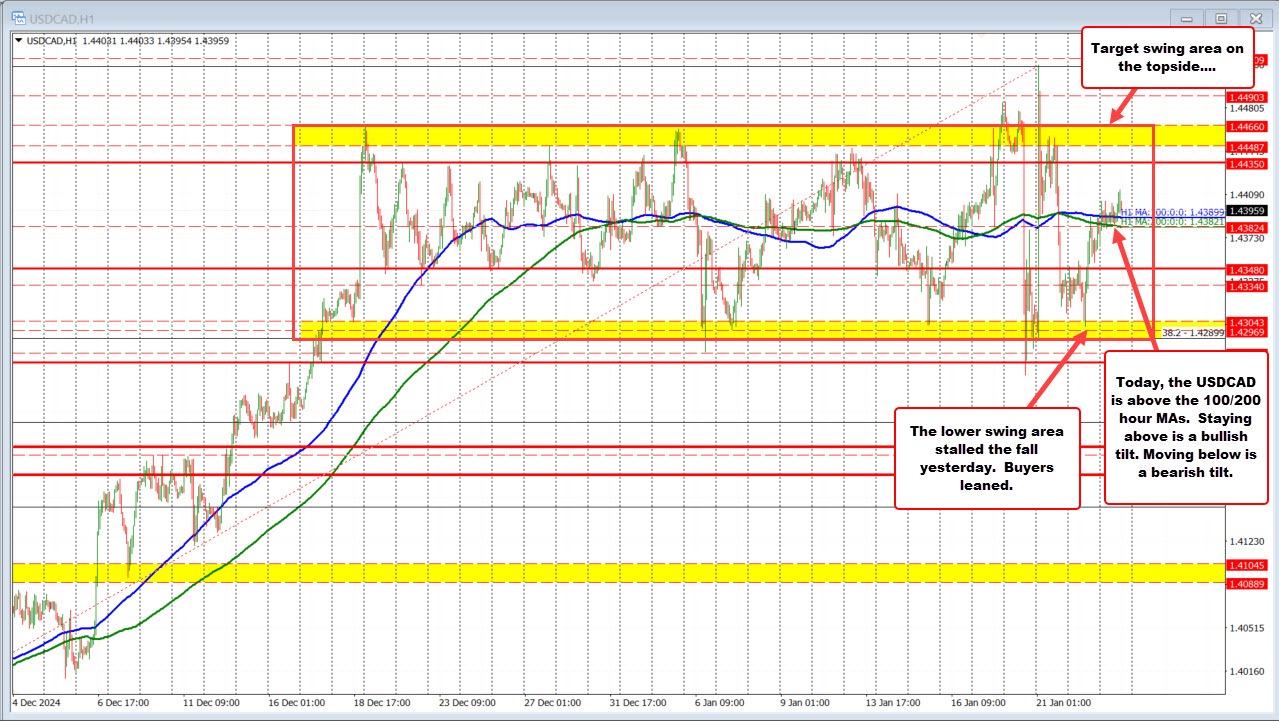This screenshot has width=1279, height=721.
Task: Click the yellow zone at 1.41045
Action: click(x=600, y=574)
